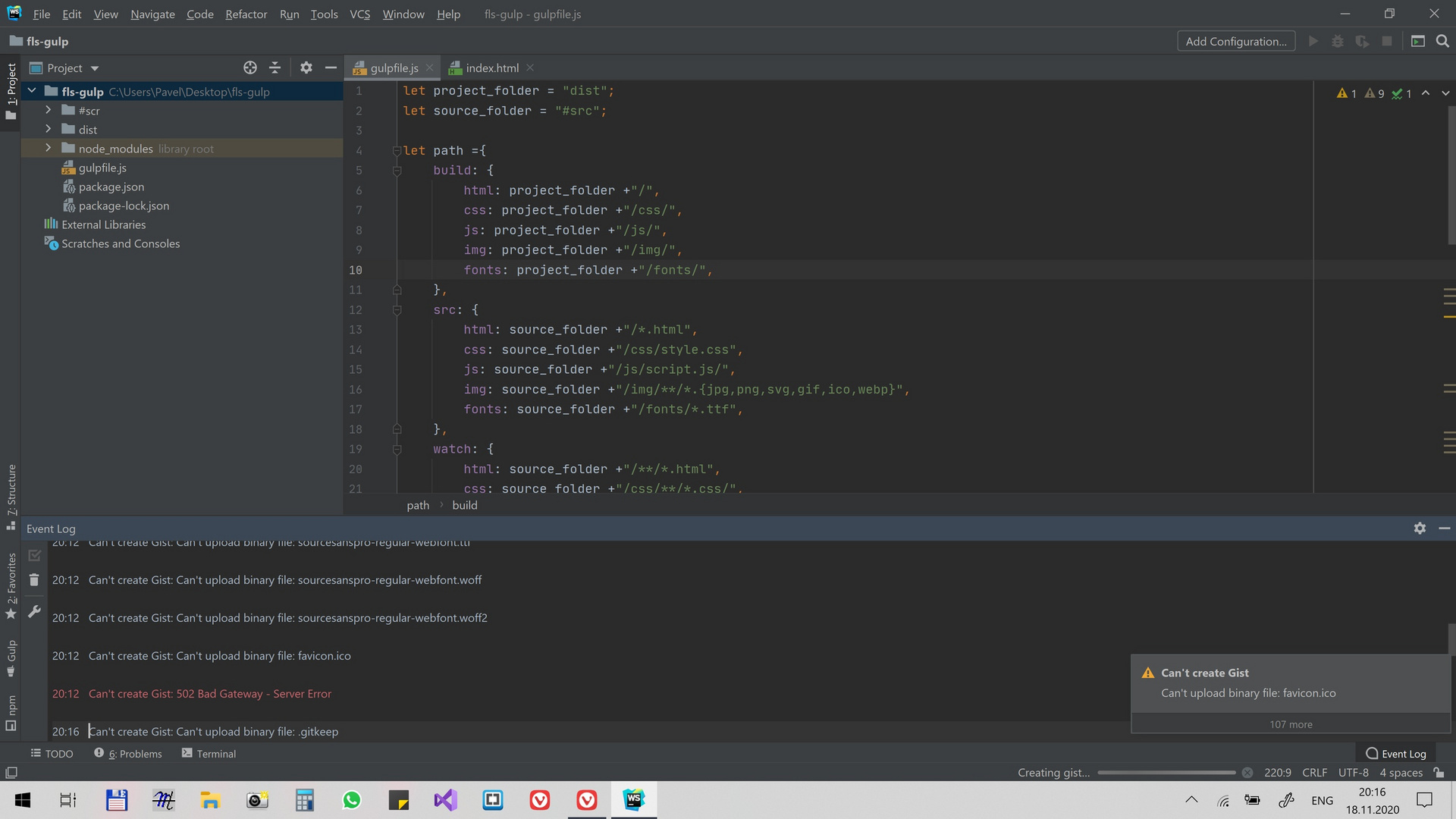This screenshot has width=1456, height=819.
Task: Toggle the TODO tool window
Action: (52, 754)
